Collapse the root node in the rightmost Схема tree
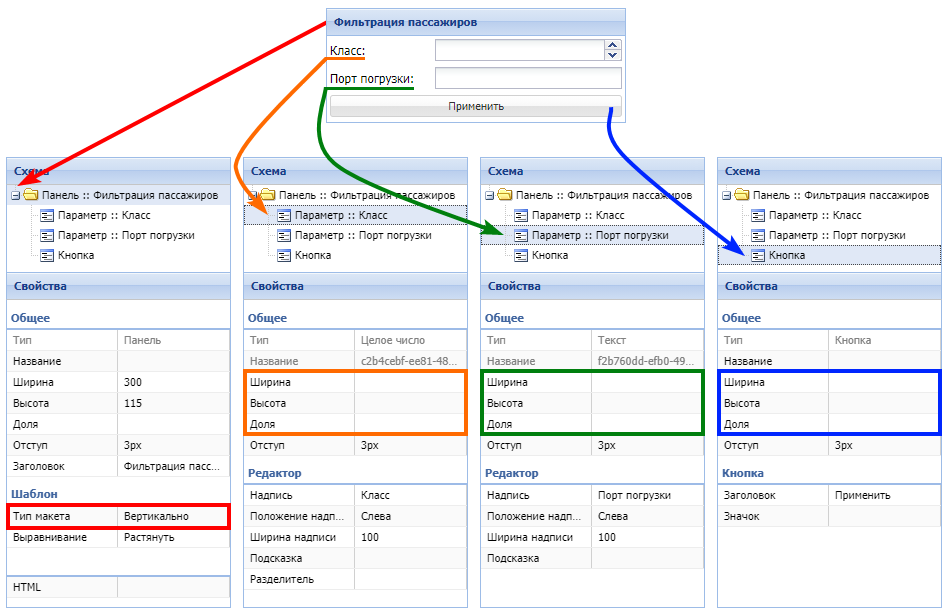The image size is (947, 616). 726,196
